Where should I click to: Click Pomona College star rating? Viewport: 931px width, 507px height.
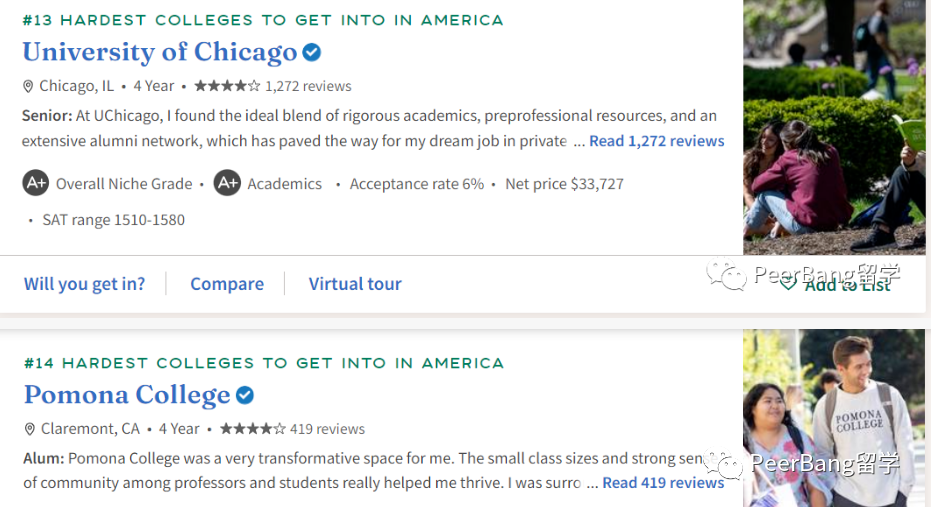[253, 429]
